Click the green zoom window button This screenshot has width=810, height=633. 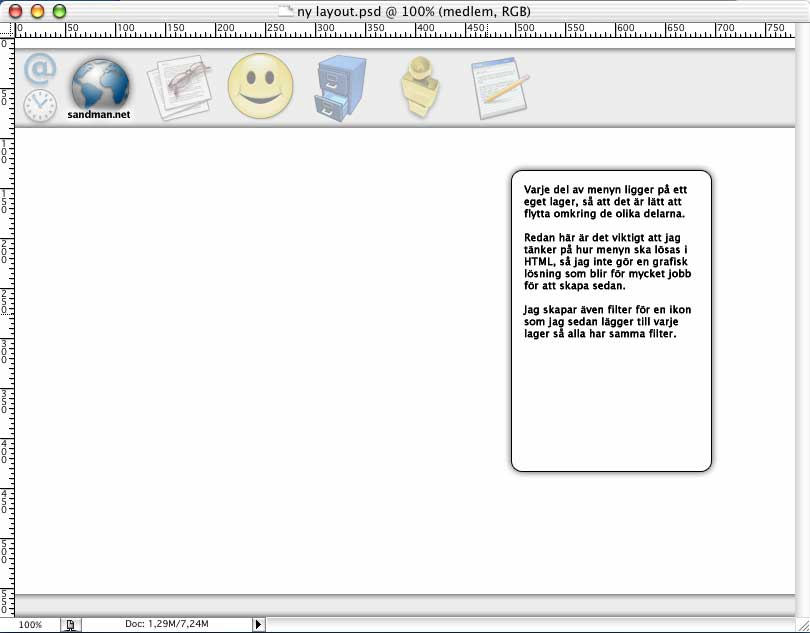click(59, 11)
